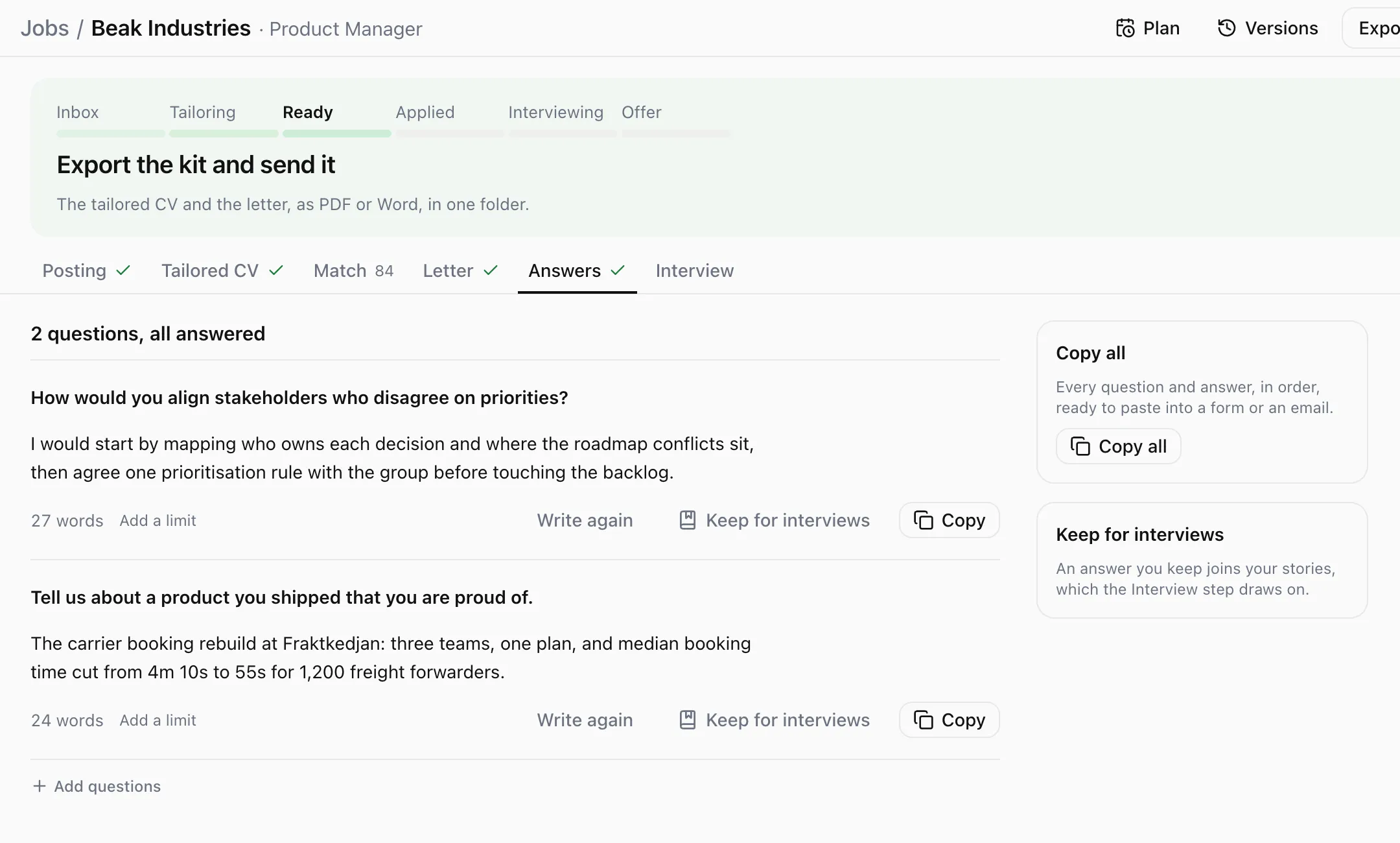Screen dimensions: 1400x843
Task: Switch to the Interview tab
Action: (695, 270)
